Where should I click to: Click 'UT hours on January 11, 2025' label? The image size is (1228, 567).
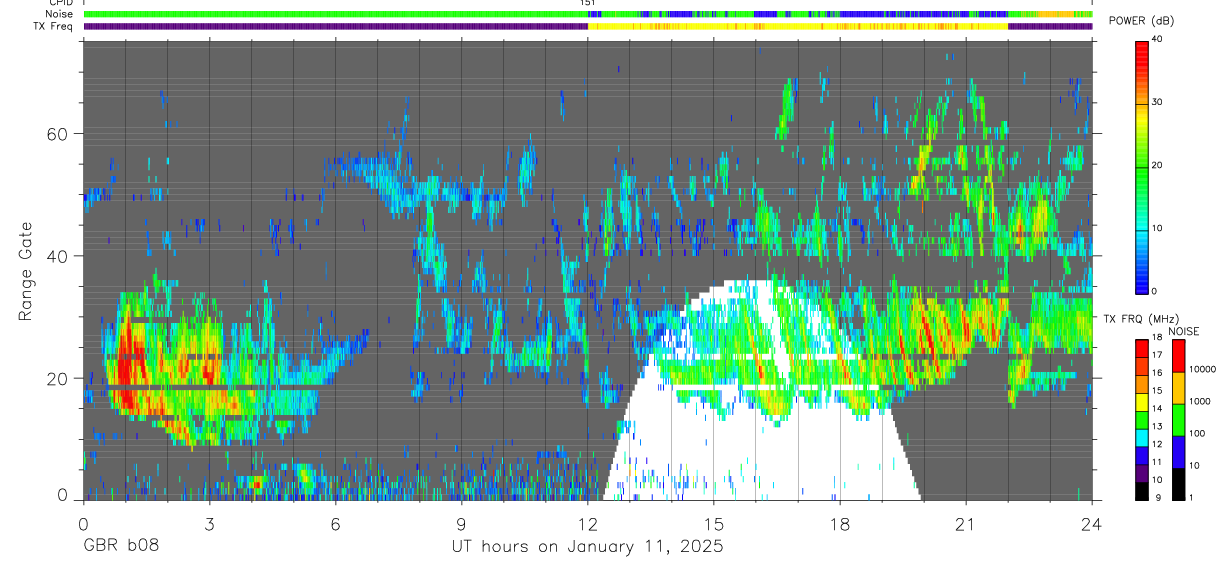coord(586,546)
